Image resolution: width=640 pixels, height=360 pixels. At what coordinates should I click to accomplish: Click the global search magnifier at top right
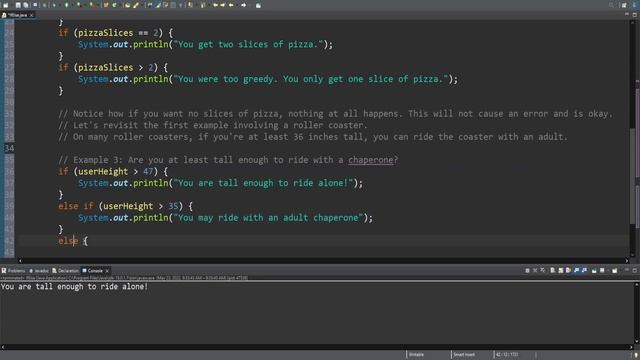click(611, 5)
